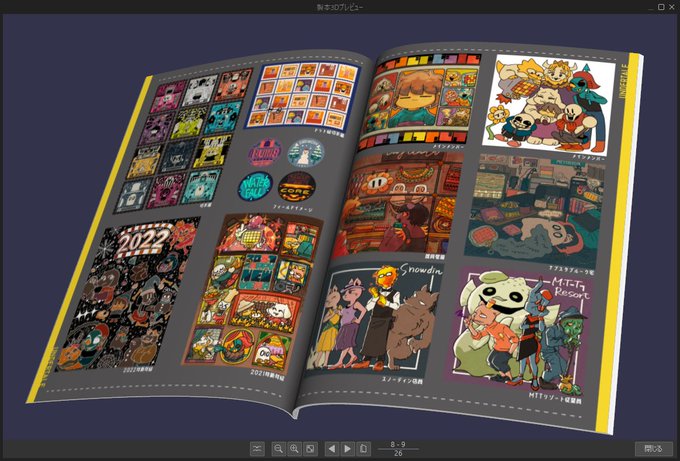Click the 製本3Dプレビュー window title

tap(340, 7)
